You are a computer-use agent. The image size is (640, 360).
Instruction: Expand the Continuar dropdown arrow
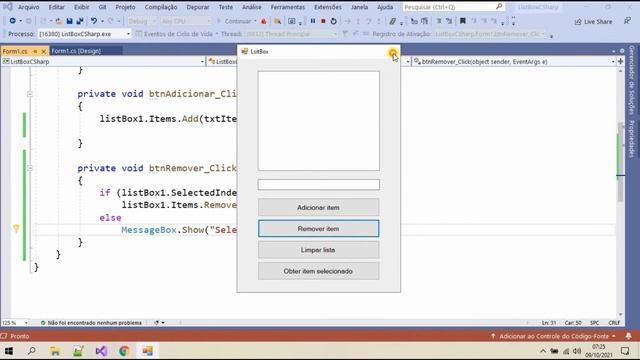click(x=255, y=21)
